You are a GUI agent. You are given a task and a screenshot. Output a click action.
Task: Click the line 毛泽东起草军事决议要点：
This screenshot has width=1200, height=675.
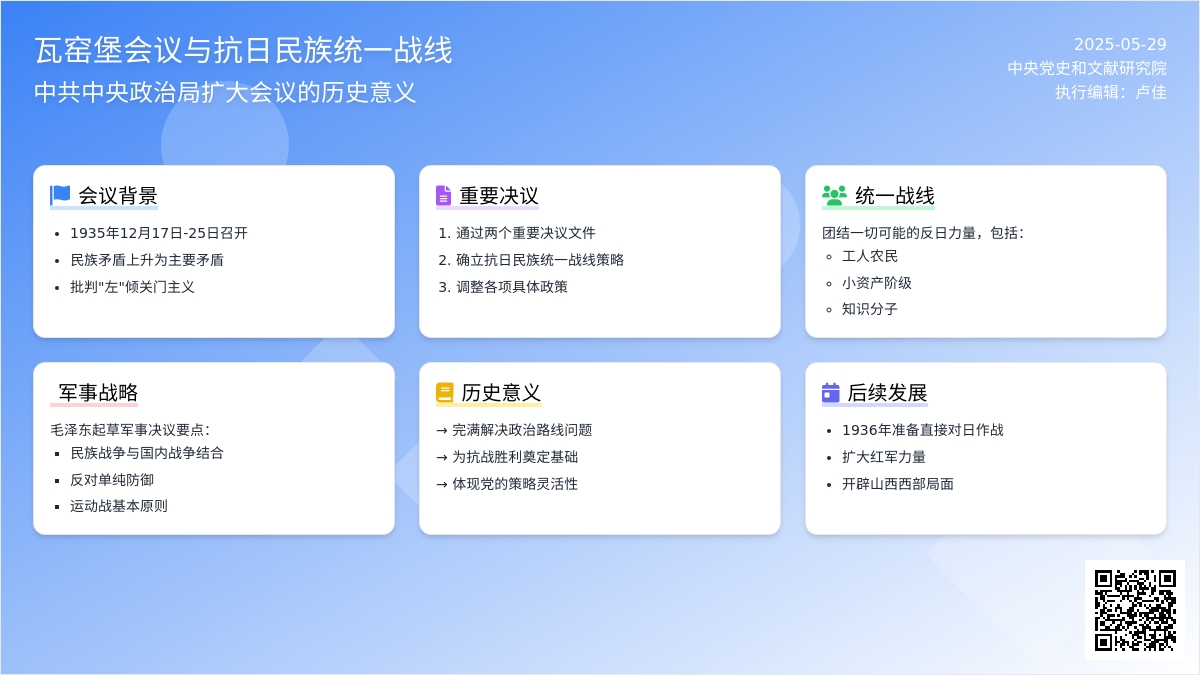[x=130, y=430]
